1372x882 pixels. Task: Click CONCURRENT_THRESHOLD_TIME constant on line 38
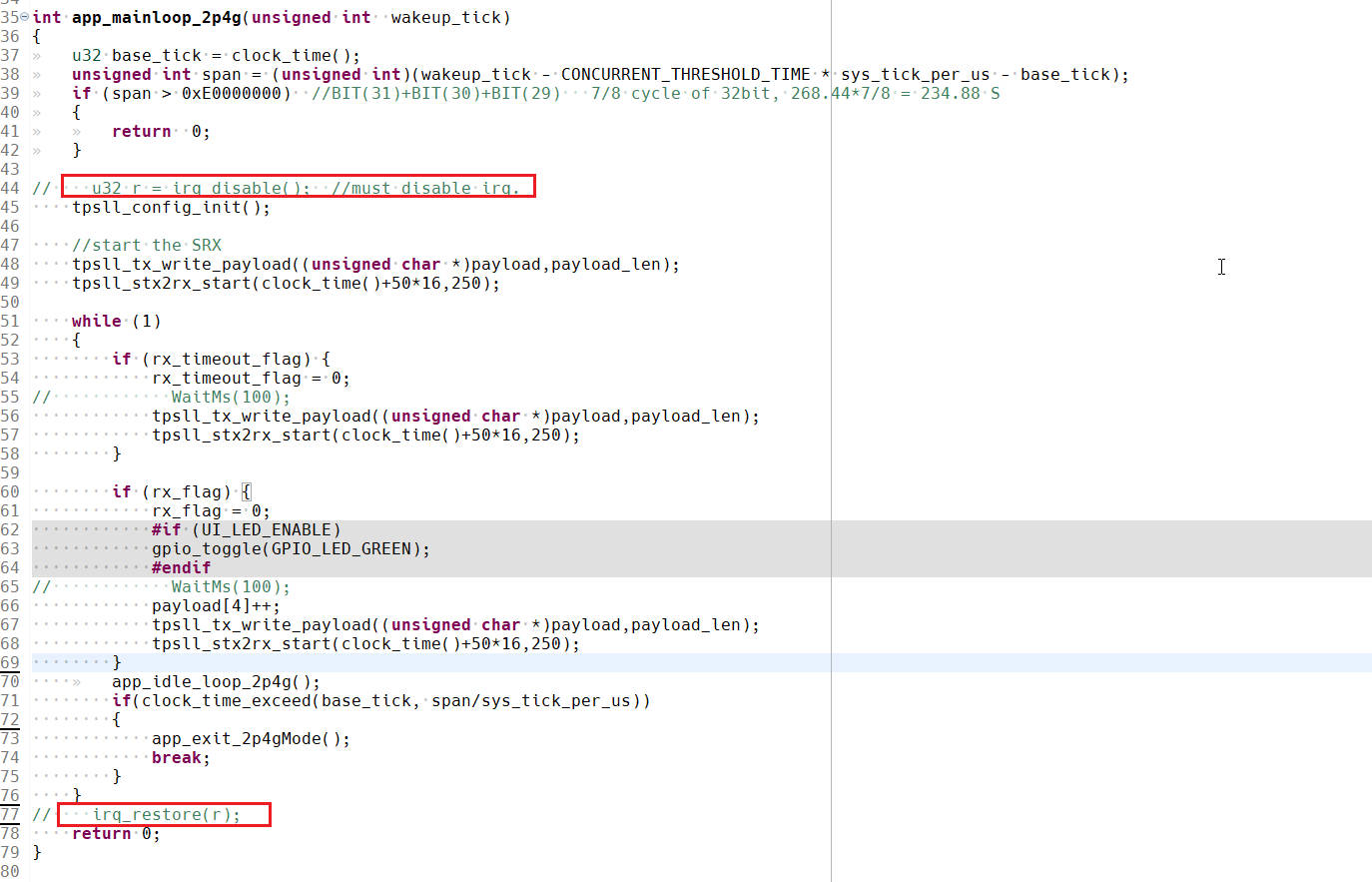pyautogui.click(x=685, y=75)
